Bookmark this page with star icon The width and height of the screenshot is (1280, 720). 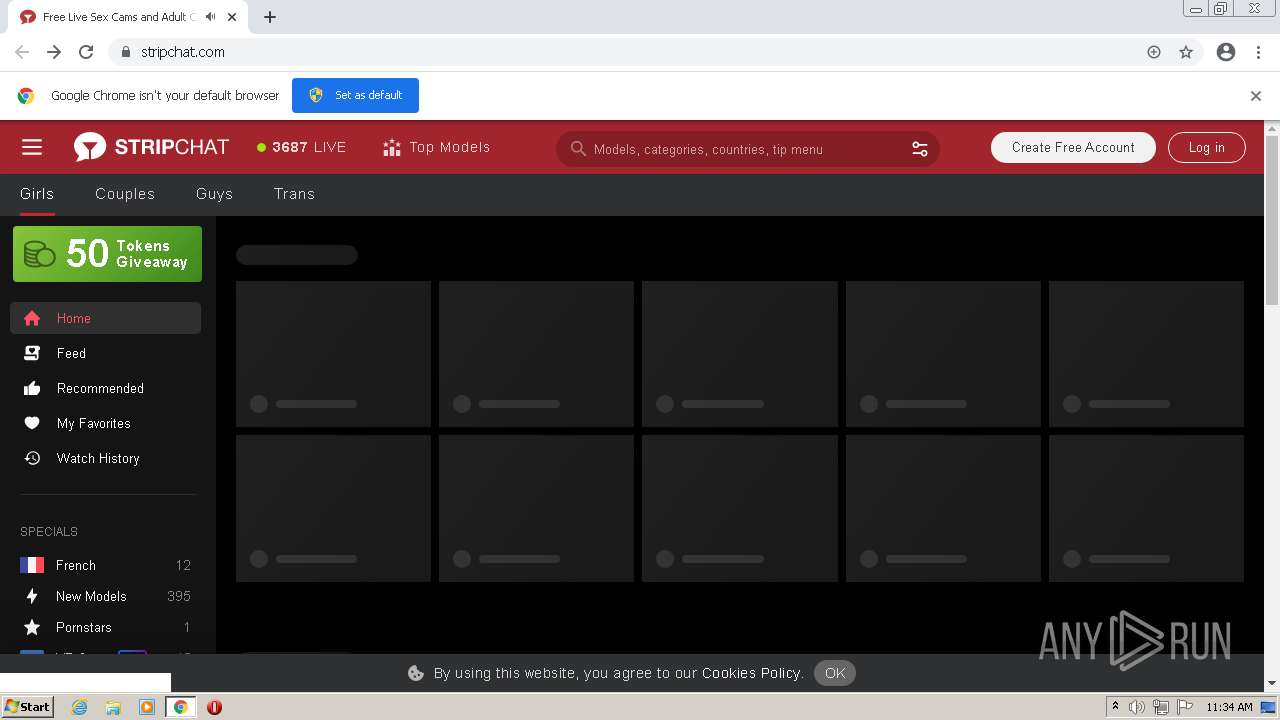(1186, 52)
